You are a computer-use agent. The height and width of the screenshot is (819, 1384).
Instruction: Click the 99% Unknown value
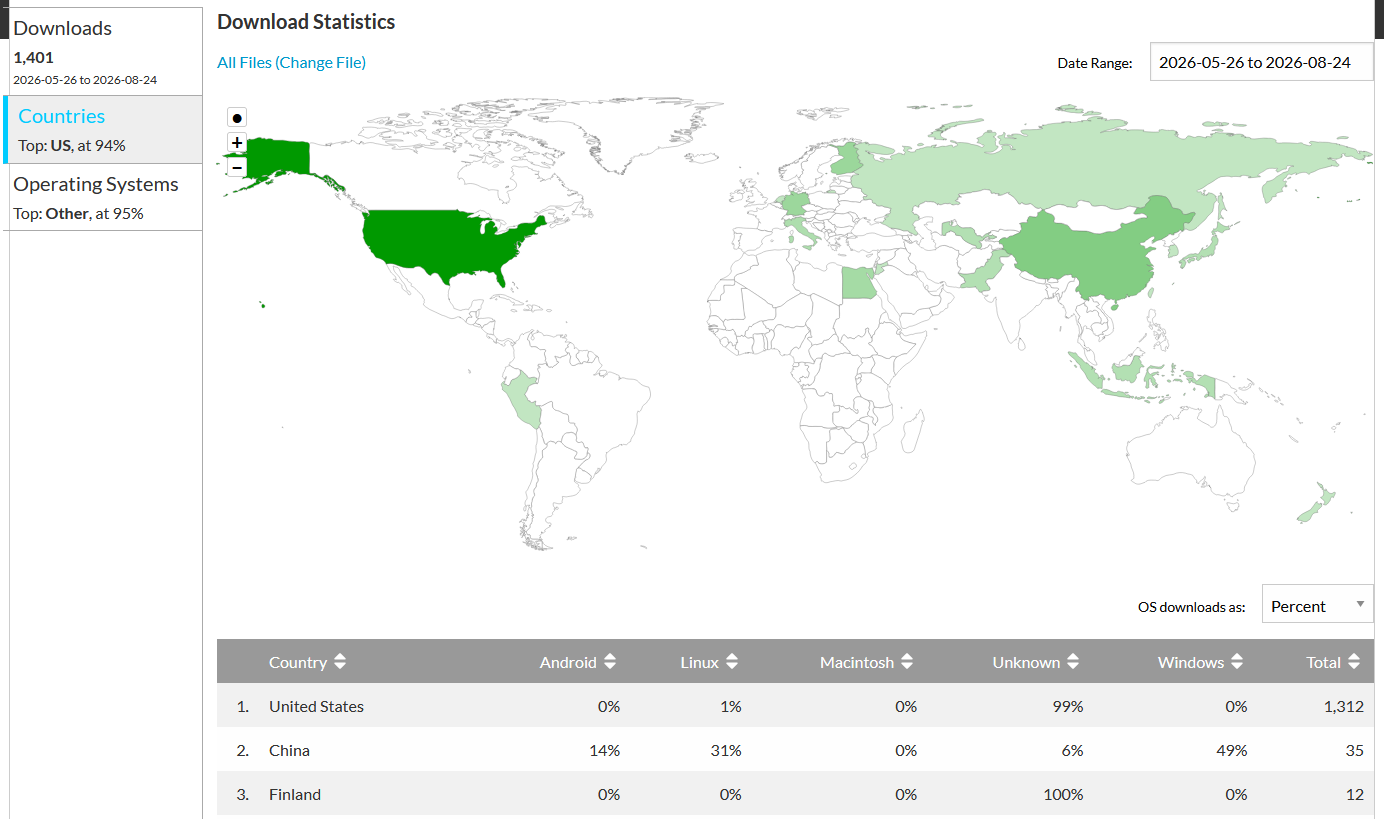tap(1067, 706)
